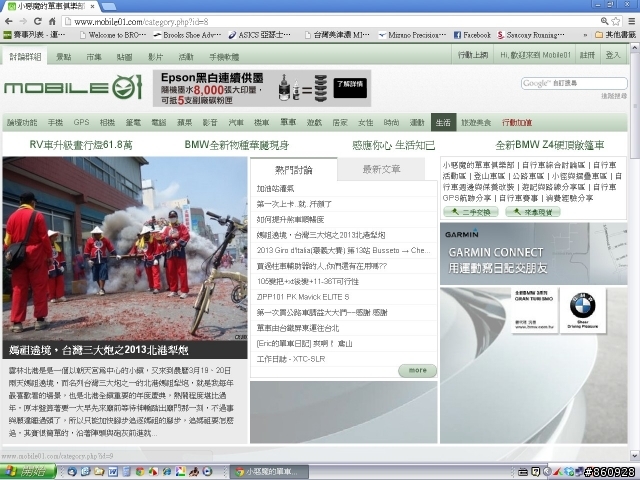This screenshot has height=480, width=640.
Task: Click the zoom magnifier icon in address bar
Action: 604,21
